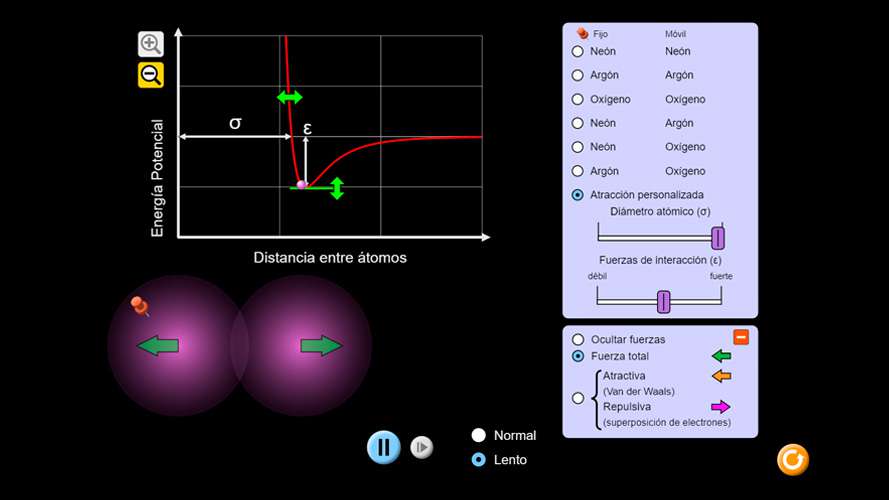The height and width of the screenshot is (500, 889).
Task: Click the yellow zoom out magnifier icon
Action: 150,75
